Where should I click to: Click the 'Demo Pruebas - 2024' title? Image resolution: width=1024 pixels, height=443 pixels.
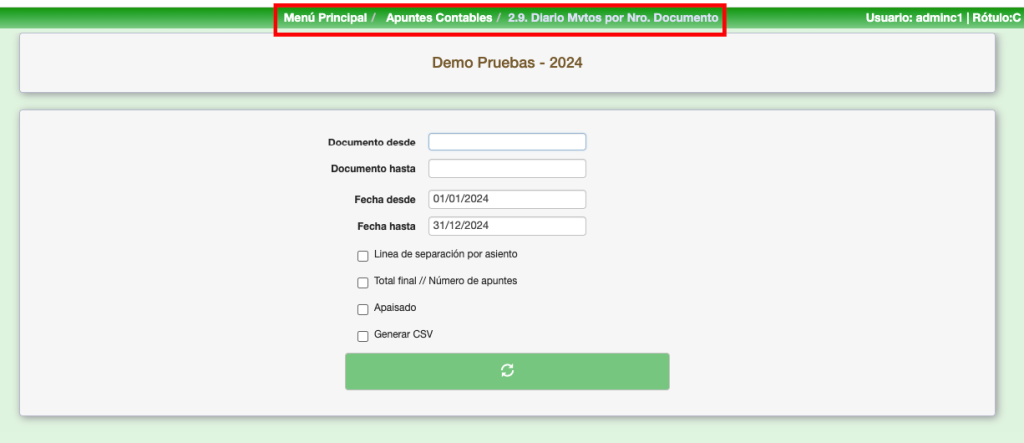(507, 62)
